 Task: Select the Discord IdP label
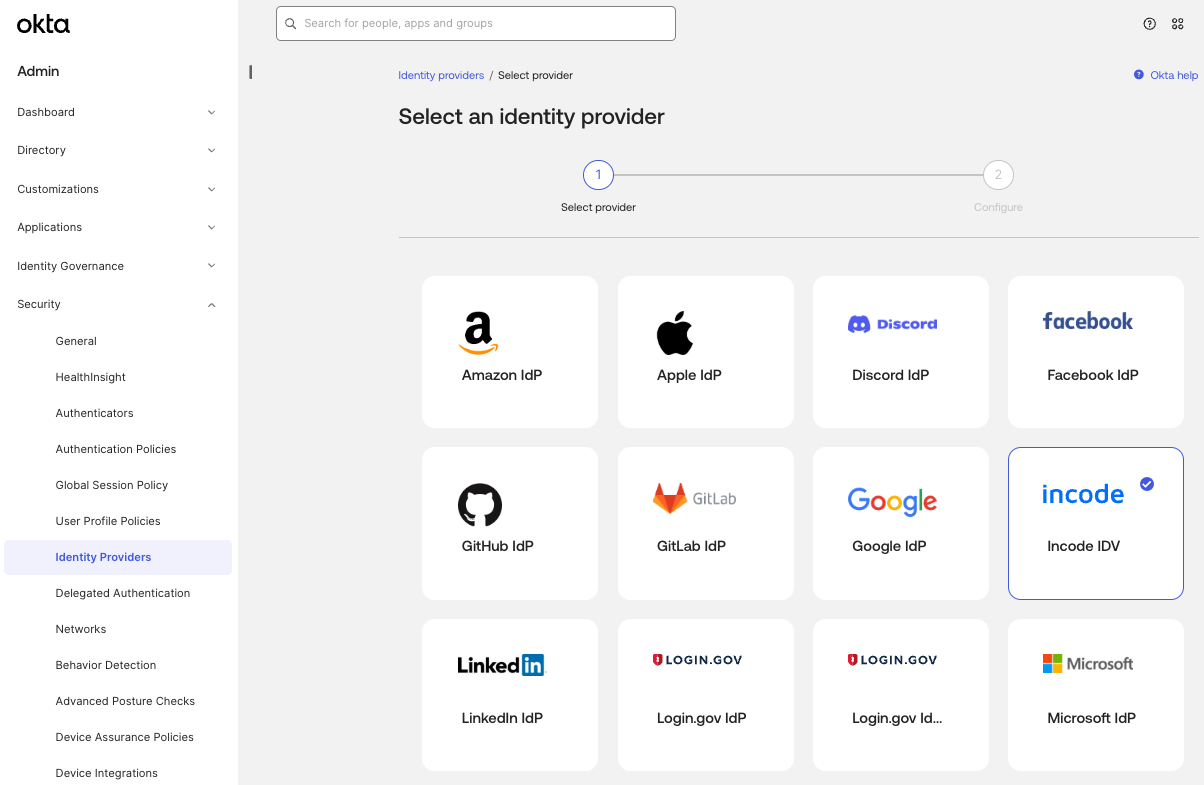pos(890,375)
